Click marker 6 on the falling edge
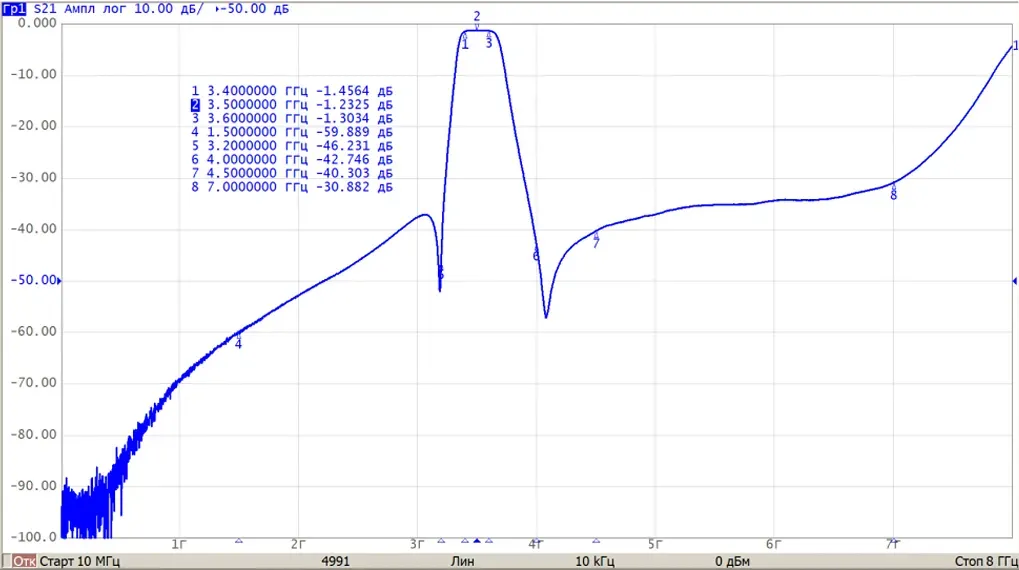This screenshot has height=570, width=1019. point(535,254)
